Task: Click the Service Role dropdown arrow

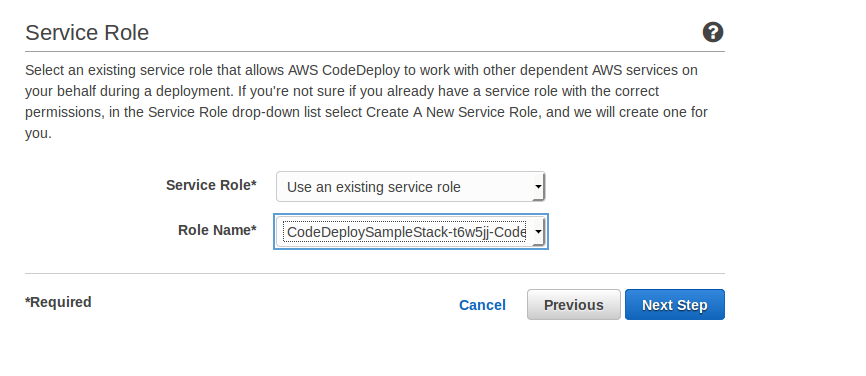Action: click(538, 187)
